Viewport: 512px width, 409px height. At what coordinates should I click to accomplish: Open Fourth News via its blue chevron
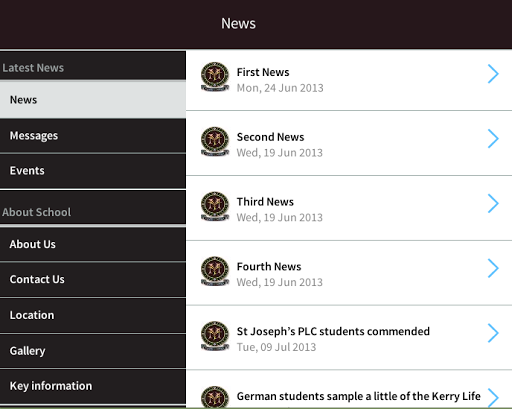pyautogui.click(x=493, y=268)
